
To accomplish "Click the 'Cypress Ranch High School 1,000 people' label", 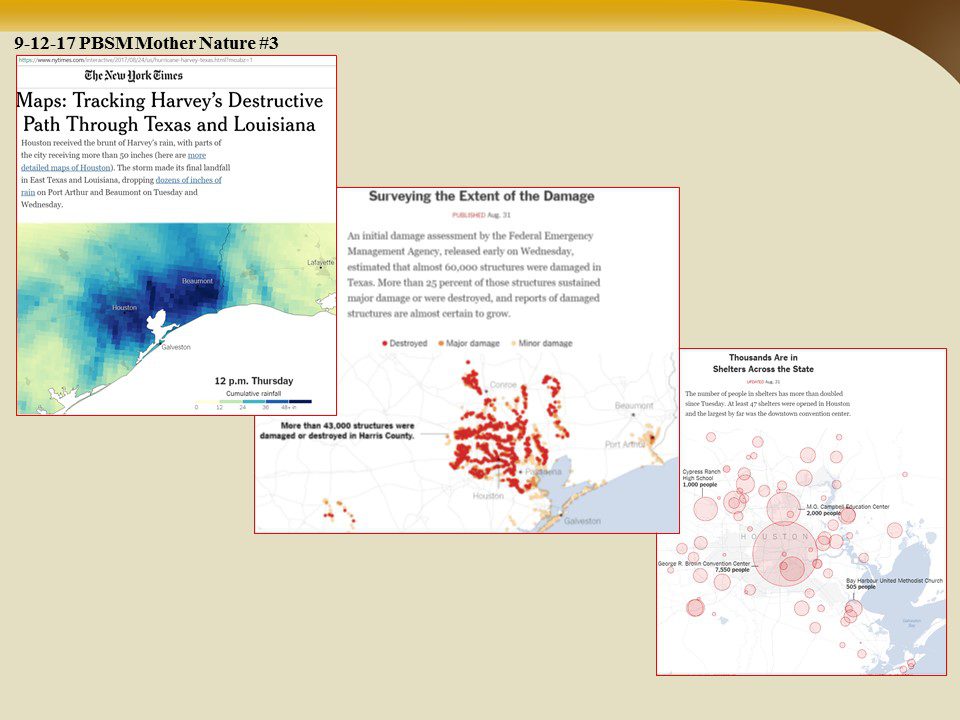I will click(x=701, y=478).
